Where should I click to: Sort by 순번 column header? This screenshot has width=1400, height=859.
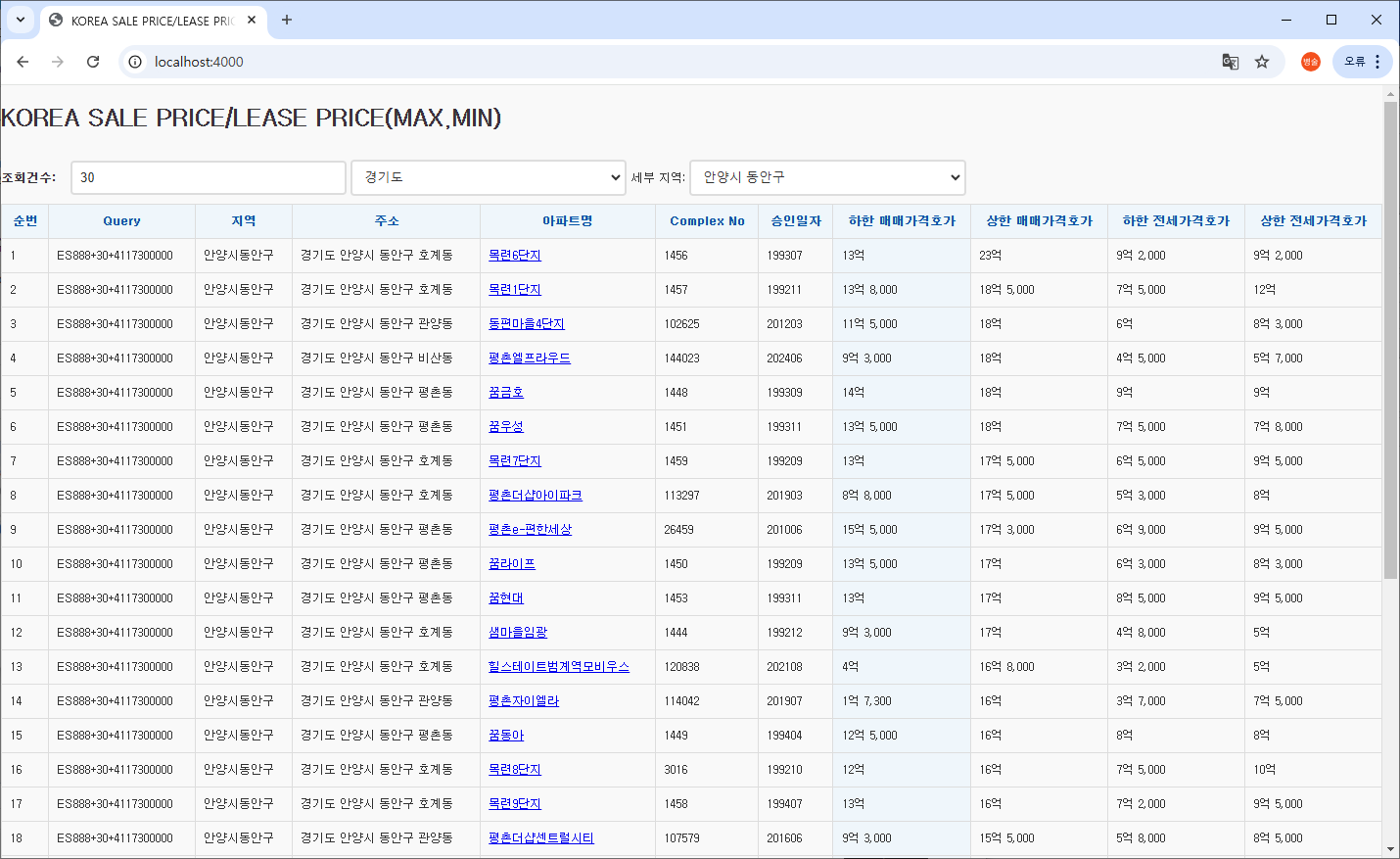click(x=25, y=221)
